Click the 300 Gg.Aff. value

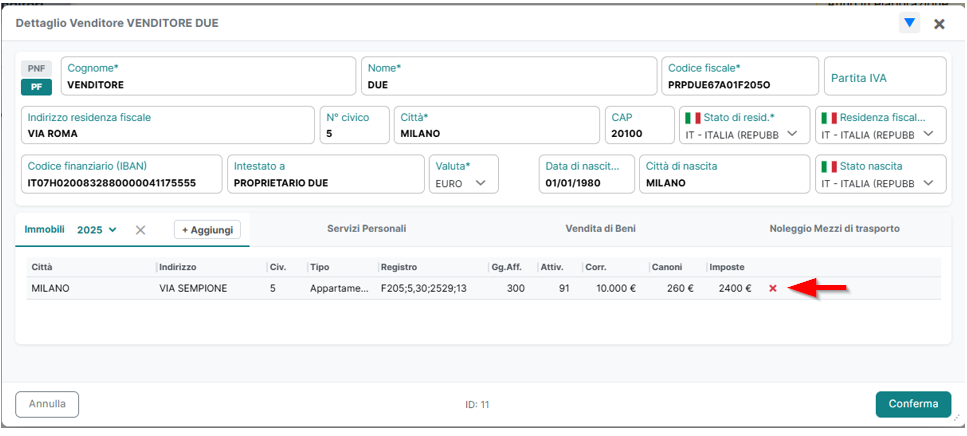click(516, 288)
